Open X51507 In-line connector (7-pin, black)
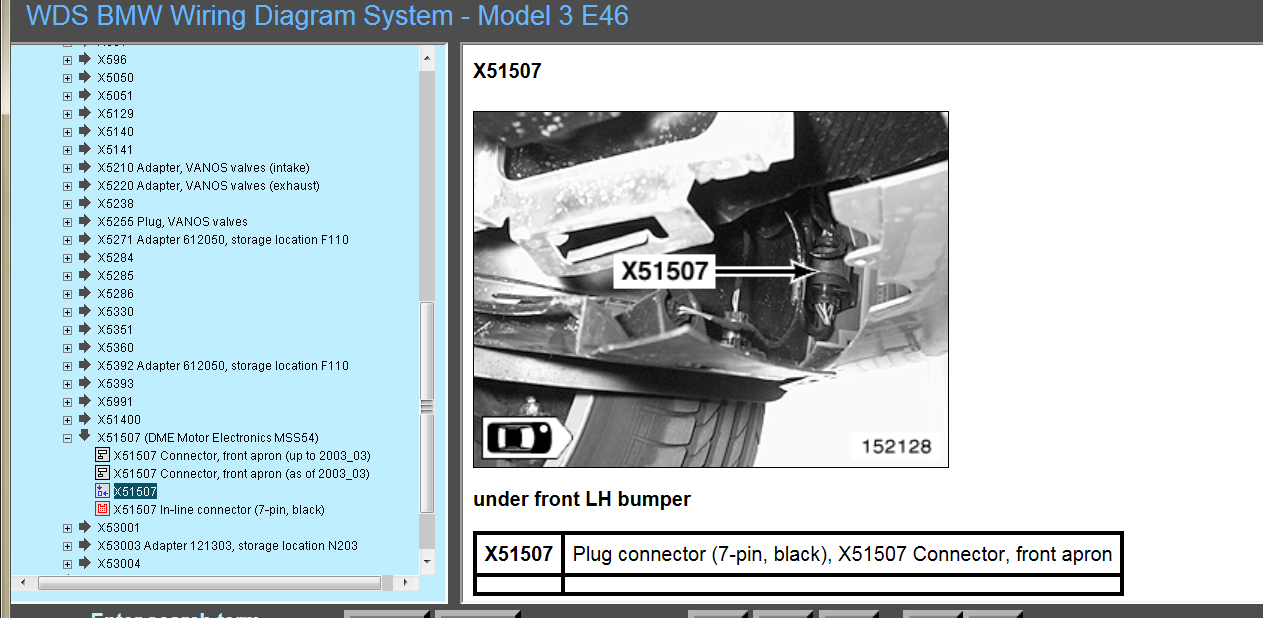 click(x=219, y=510)
